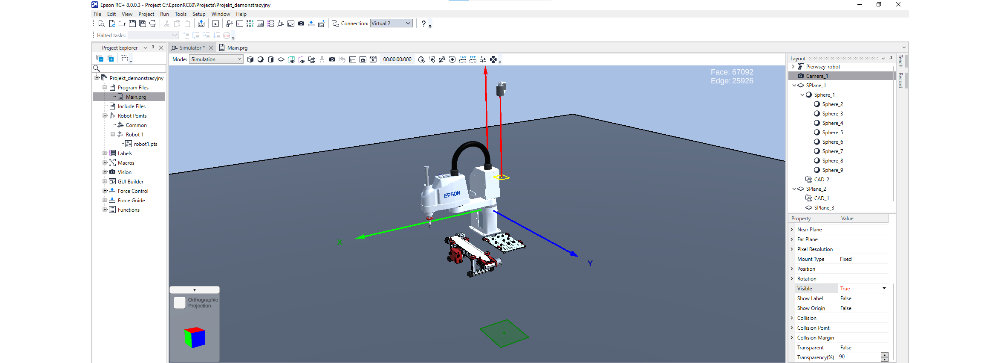Screen dimensions: 1000x363
Task: Click the box primitive icon beside Mode dropdown
Action: (250, 59)
